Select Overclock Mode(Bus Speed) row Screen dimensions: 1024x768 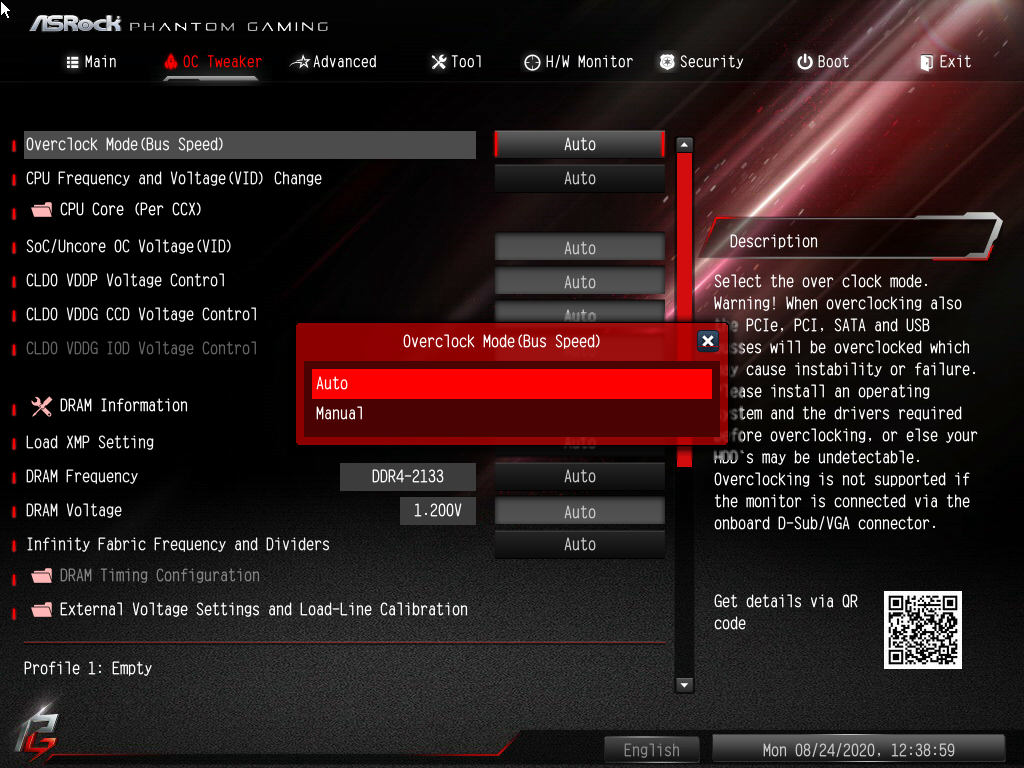250,144
